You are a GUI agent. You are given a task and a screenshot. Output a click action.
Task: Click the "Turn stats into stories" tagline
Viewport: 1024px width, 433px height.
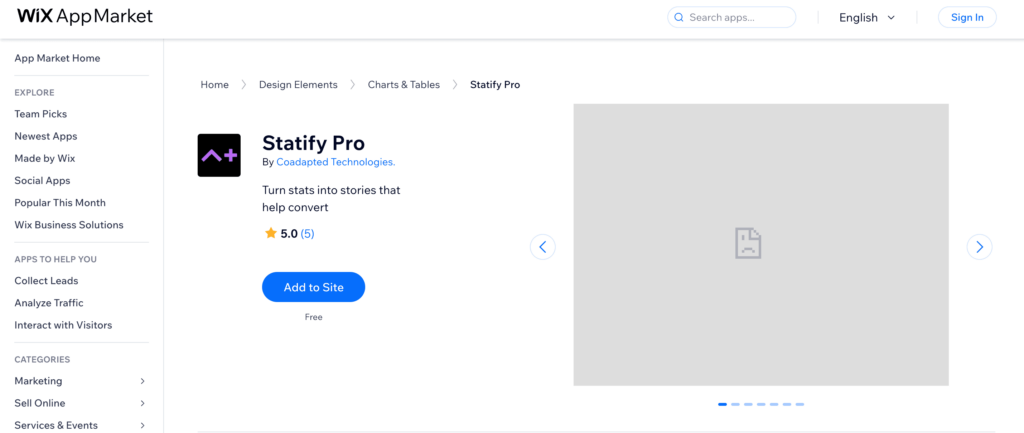coord(331,199)
